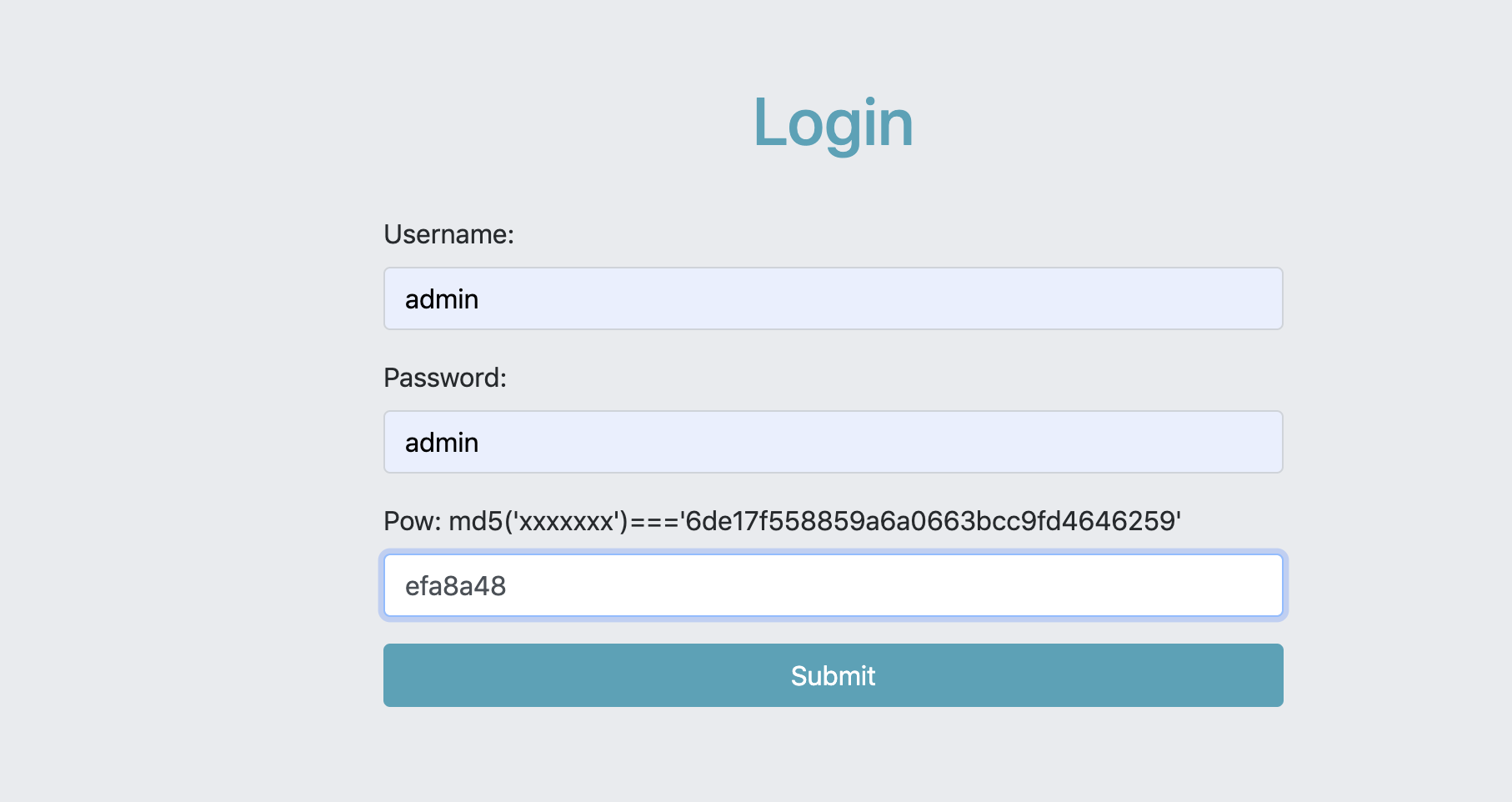The height and width of the screenshot is (802, 1512).
Task: Click the md5 hash string 6de17f55...
Action: pos(930,521)
